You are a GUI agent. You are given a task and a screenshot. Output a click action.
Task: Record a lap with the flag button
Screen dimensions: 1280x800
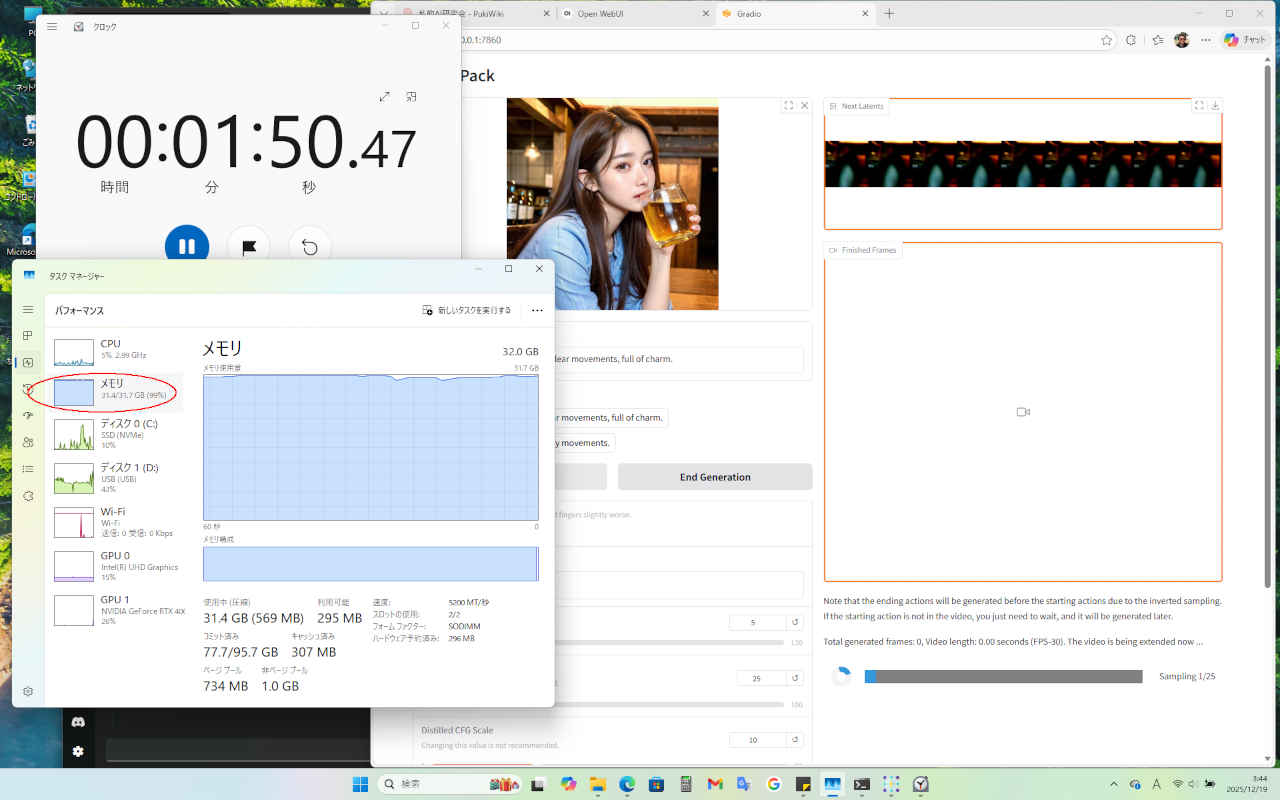(248, 246)
